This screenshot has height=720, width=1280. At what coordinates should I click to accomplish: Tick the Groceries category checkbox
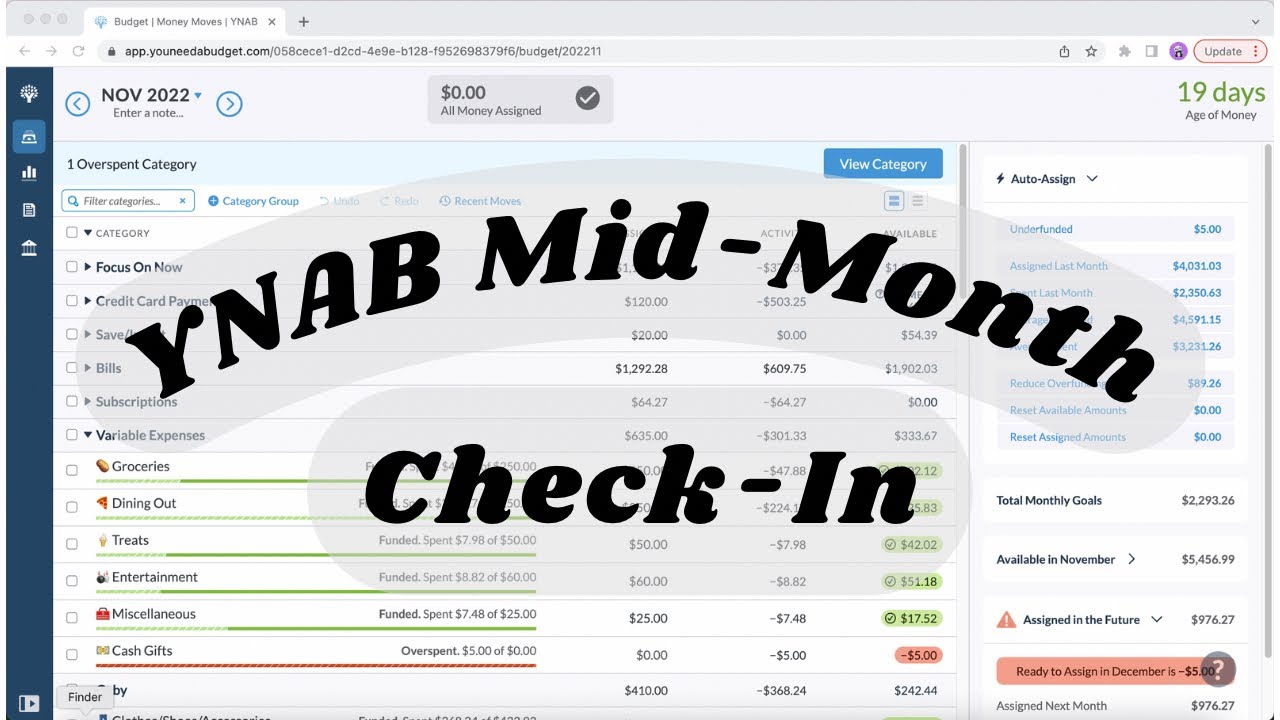[72, 470]
